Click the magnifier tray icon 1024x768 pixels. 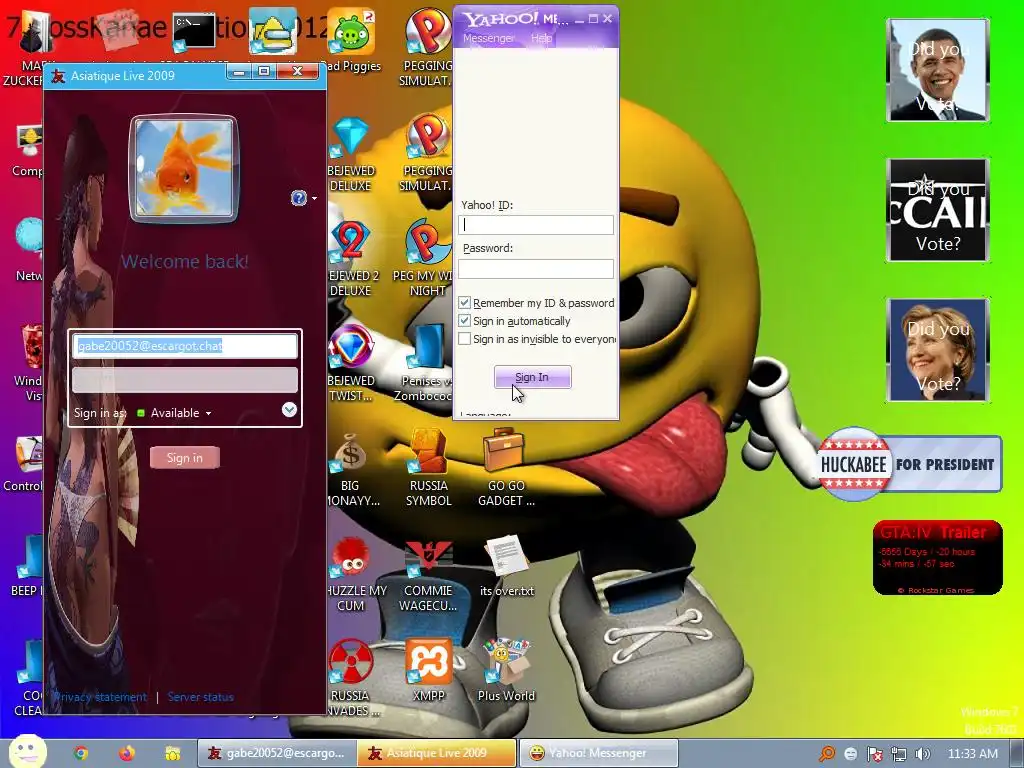pos(827,754)
